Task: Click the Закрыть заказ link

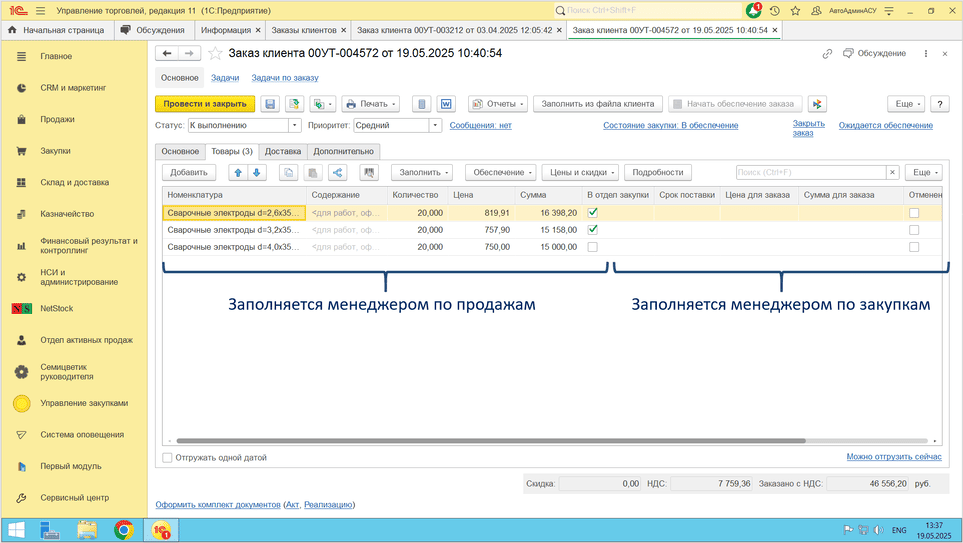Action: click(808, 128)
